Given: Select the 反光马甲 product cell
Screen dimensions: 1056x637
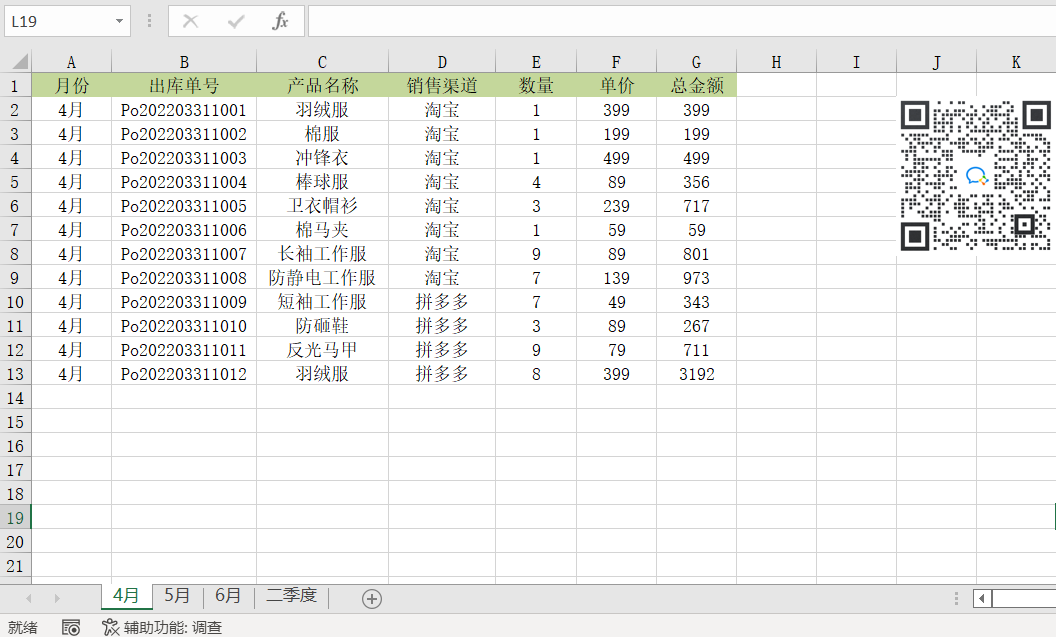Looking at the screenshot, I should pos(323,350).
